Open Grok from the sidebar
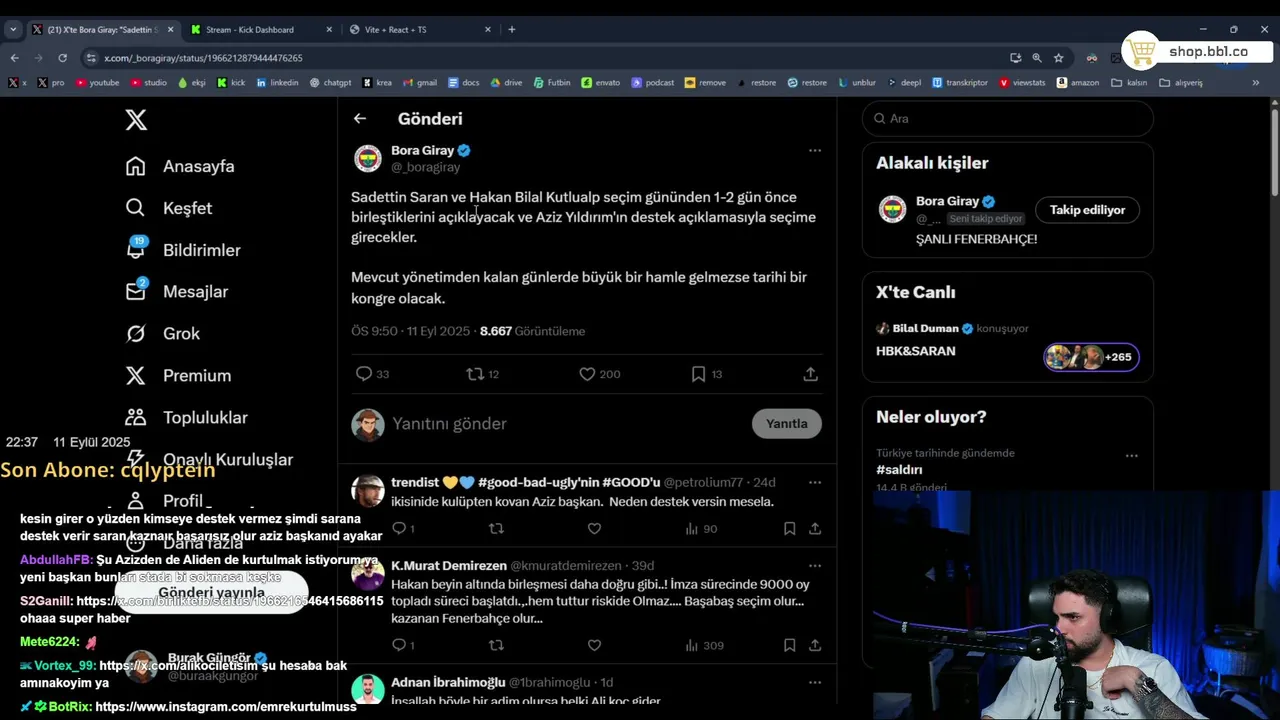Screen dimensions: 1280x720 (162, 334)
